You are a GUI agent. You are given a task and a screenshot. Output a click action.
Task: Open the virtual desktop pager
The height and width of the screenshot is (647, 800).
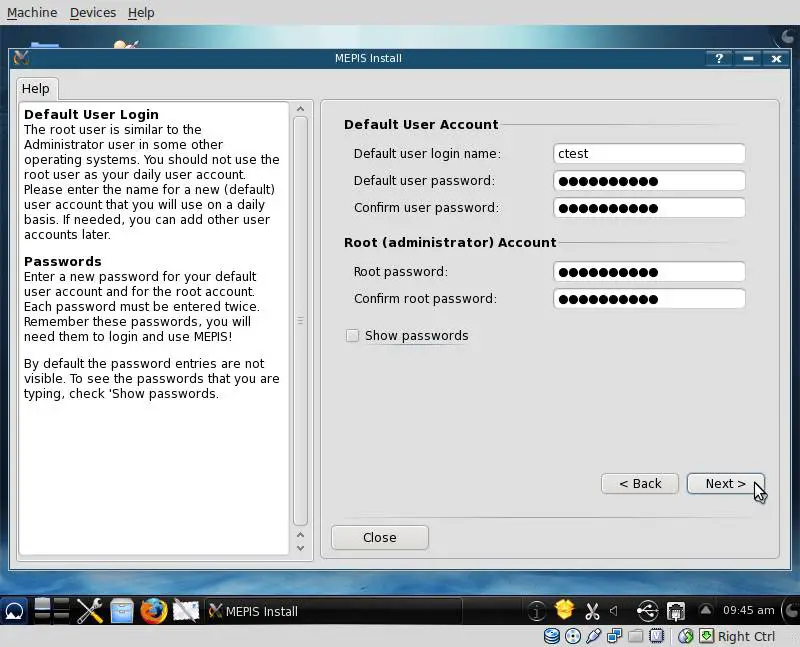tap(52, 611)
